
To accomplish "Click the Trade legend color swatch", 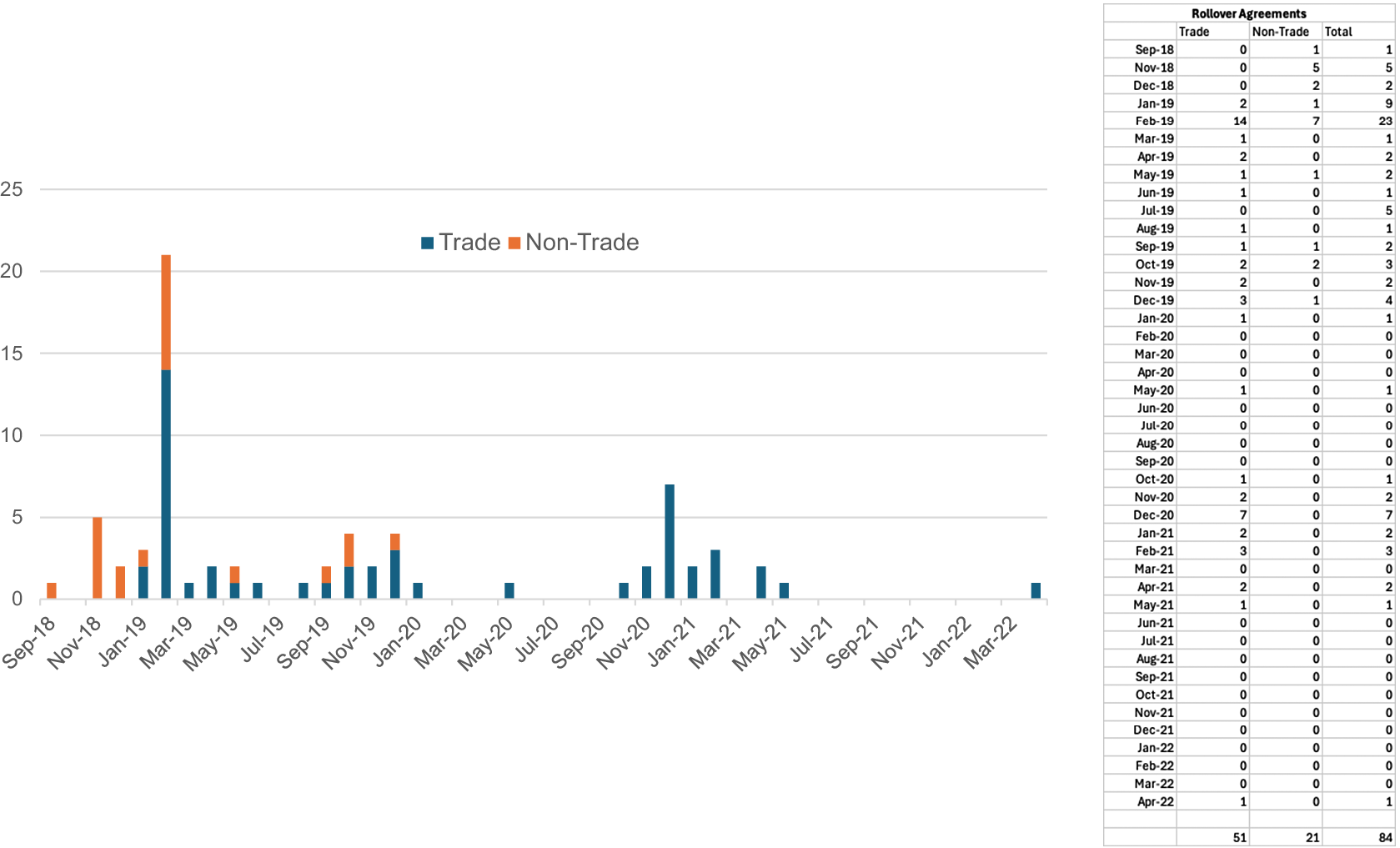I will 428,243.
